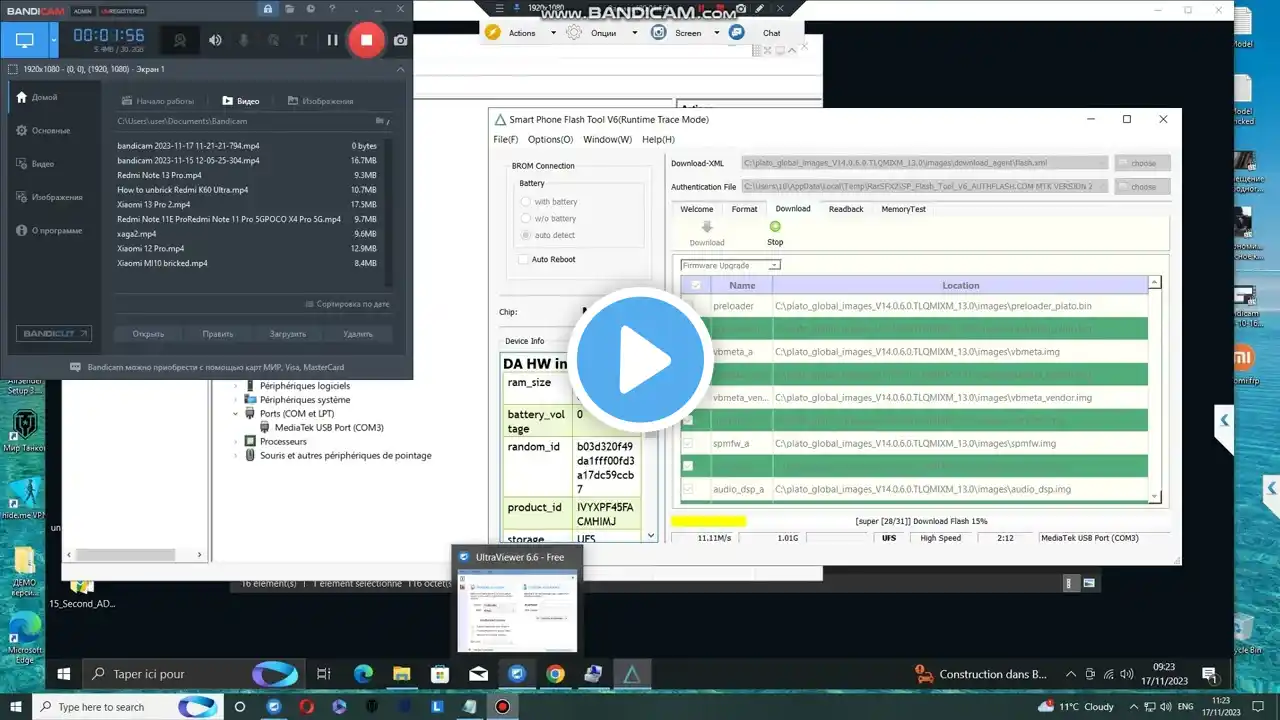Open the Опции dropdown in UltraViewer toolbar
1280x720 pixels.
pyautogui.click(x=634, y=33)
